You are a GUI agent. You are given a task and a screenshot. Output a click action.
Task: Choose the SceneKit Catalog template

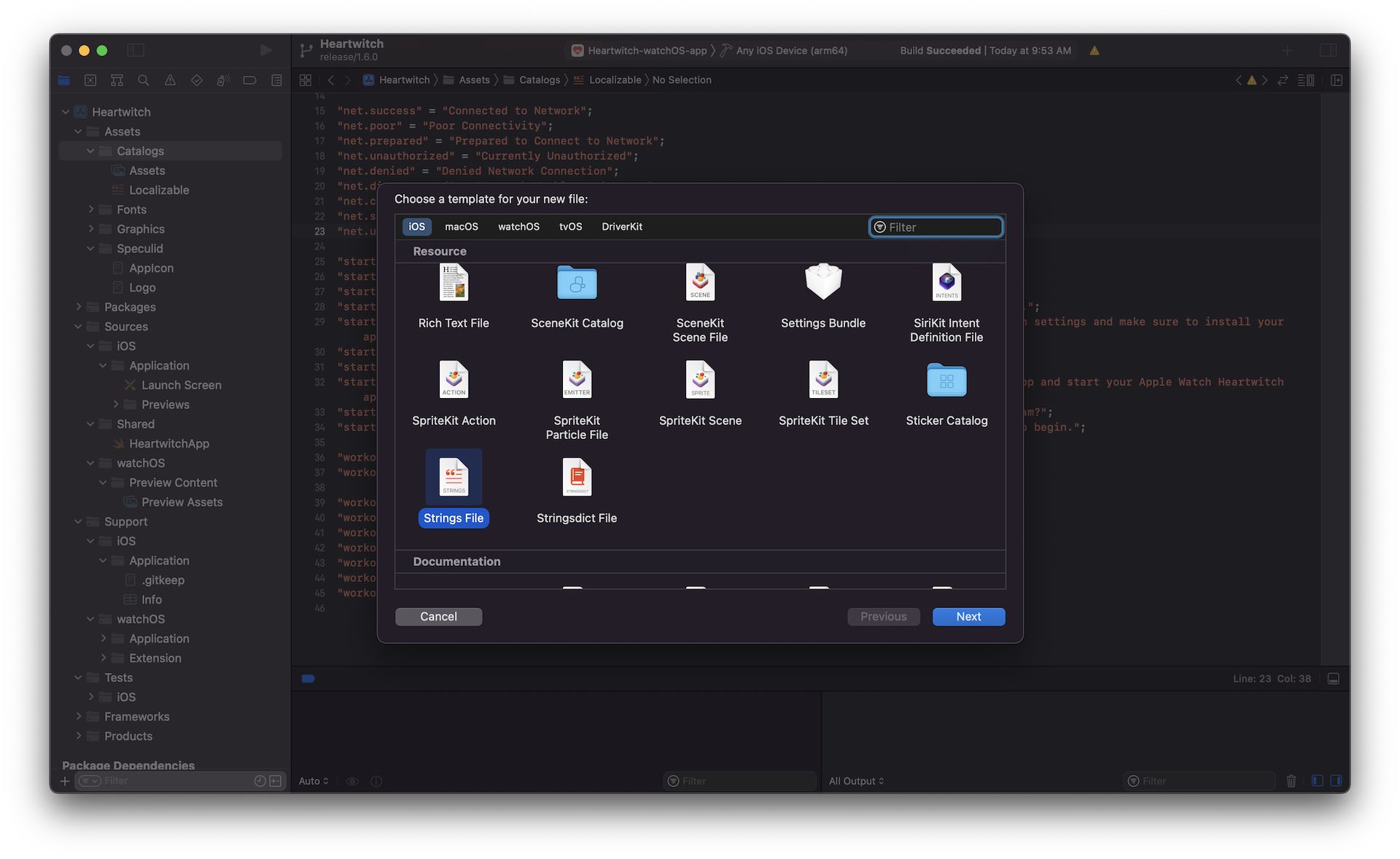tap(577, 297)
